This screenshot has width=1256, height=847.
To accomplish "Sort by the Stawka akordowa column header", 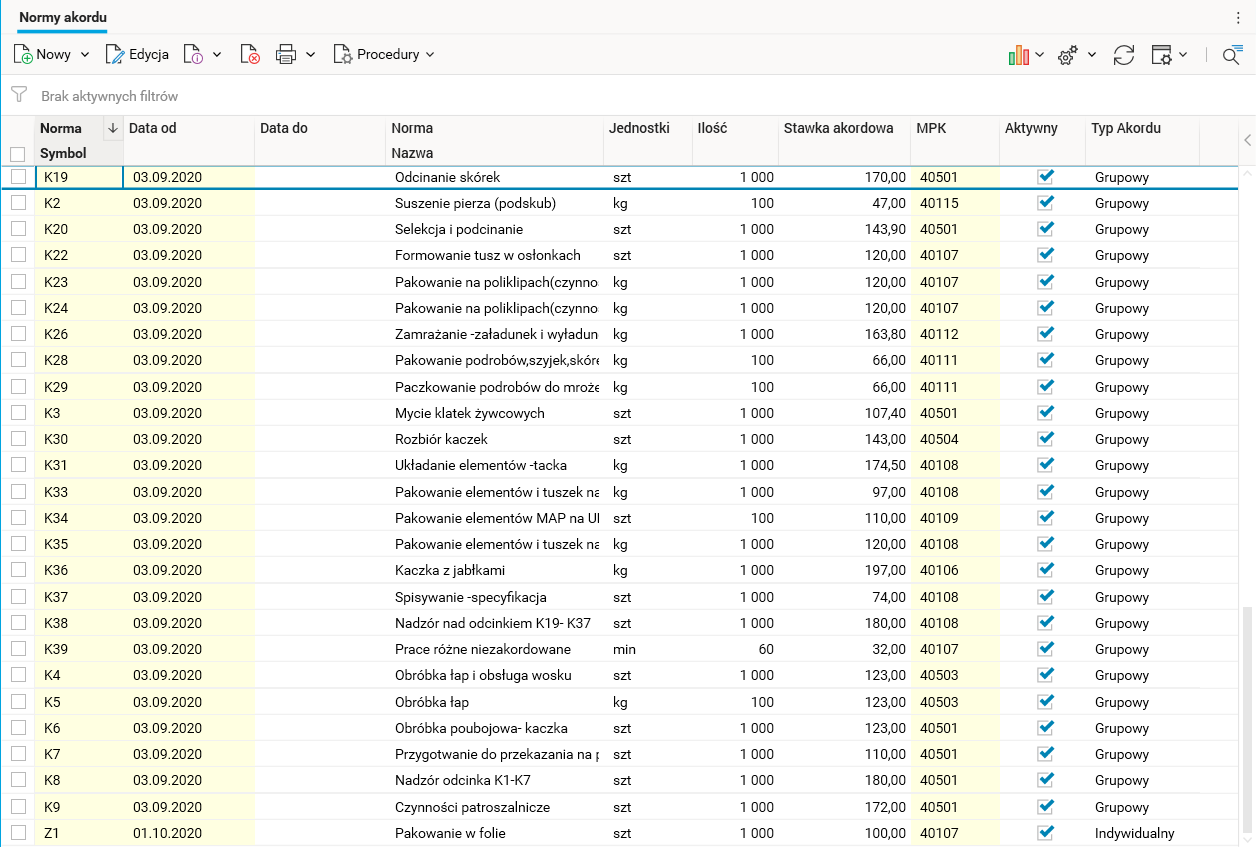I will (x=838, y=128).
